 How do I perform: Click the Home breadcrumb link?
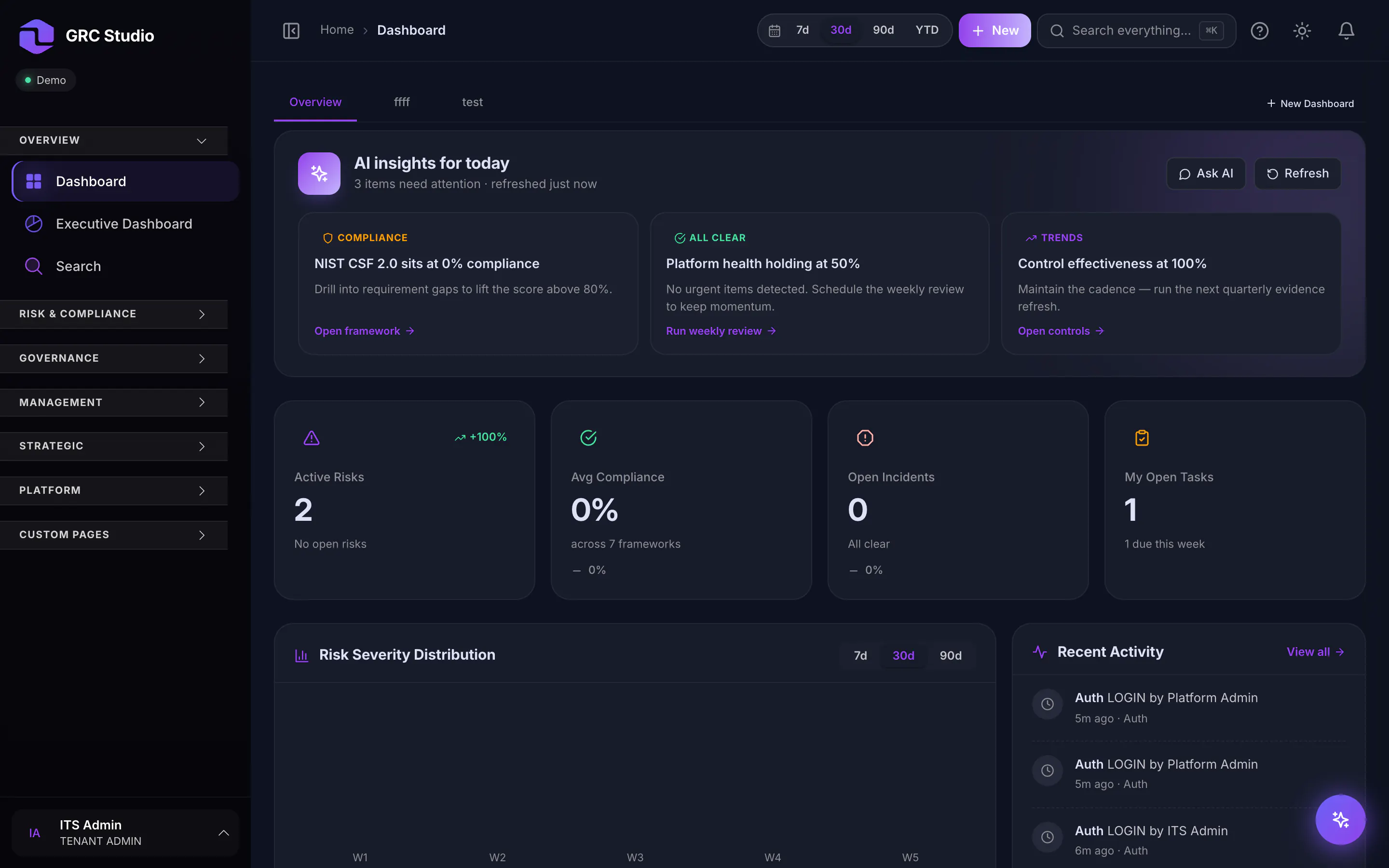pyautogui.click(x=337, y=30)
